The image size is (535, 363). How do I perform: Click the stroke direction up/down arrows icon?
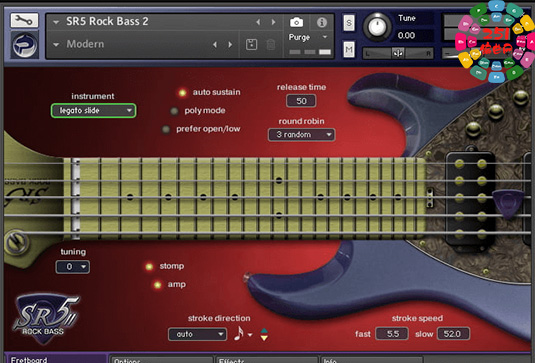tap(264, 334)
